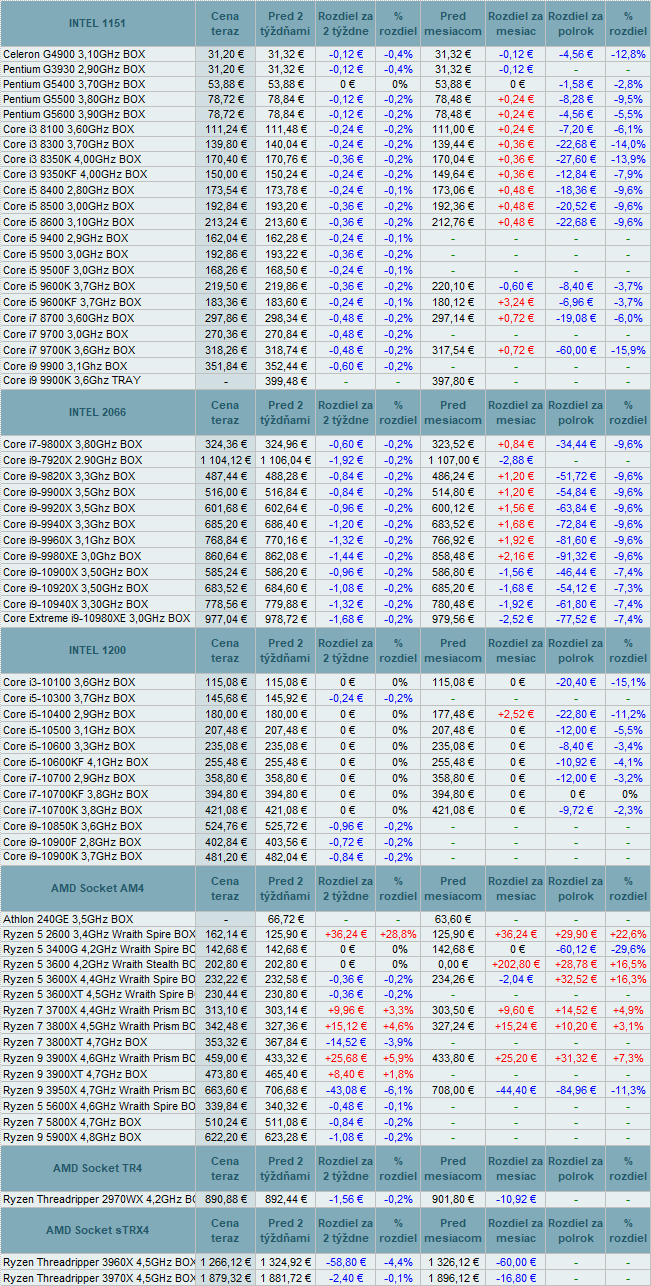This screenshot has width=651, height=1286.
Task: Click 66,72 € two-weeks-ago price of Athlon 240GE
Action: tap(285, 920)
